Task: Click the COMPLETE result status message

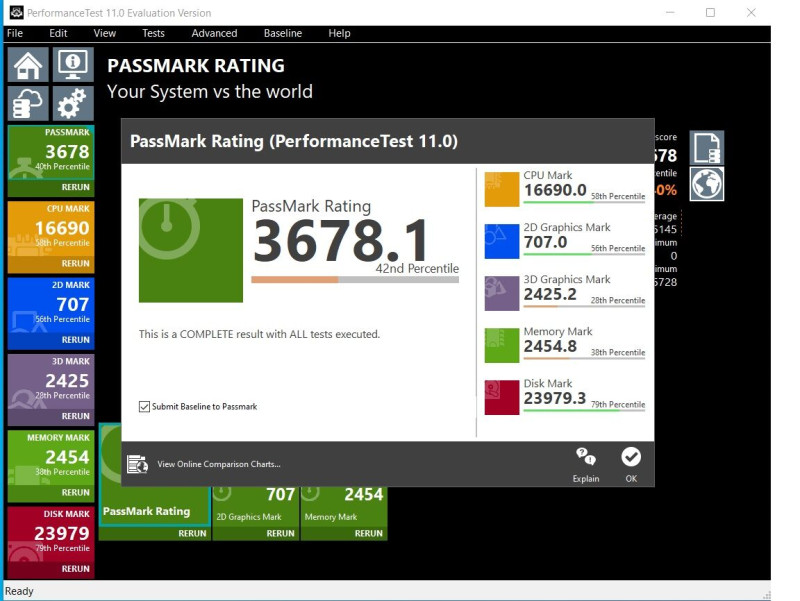Action: pyautogui.click(x=259, y=334)
